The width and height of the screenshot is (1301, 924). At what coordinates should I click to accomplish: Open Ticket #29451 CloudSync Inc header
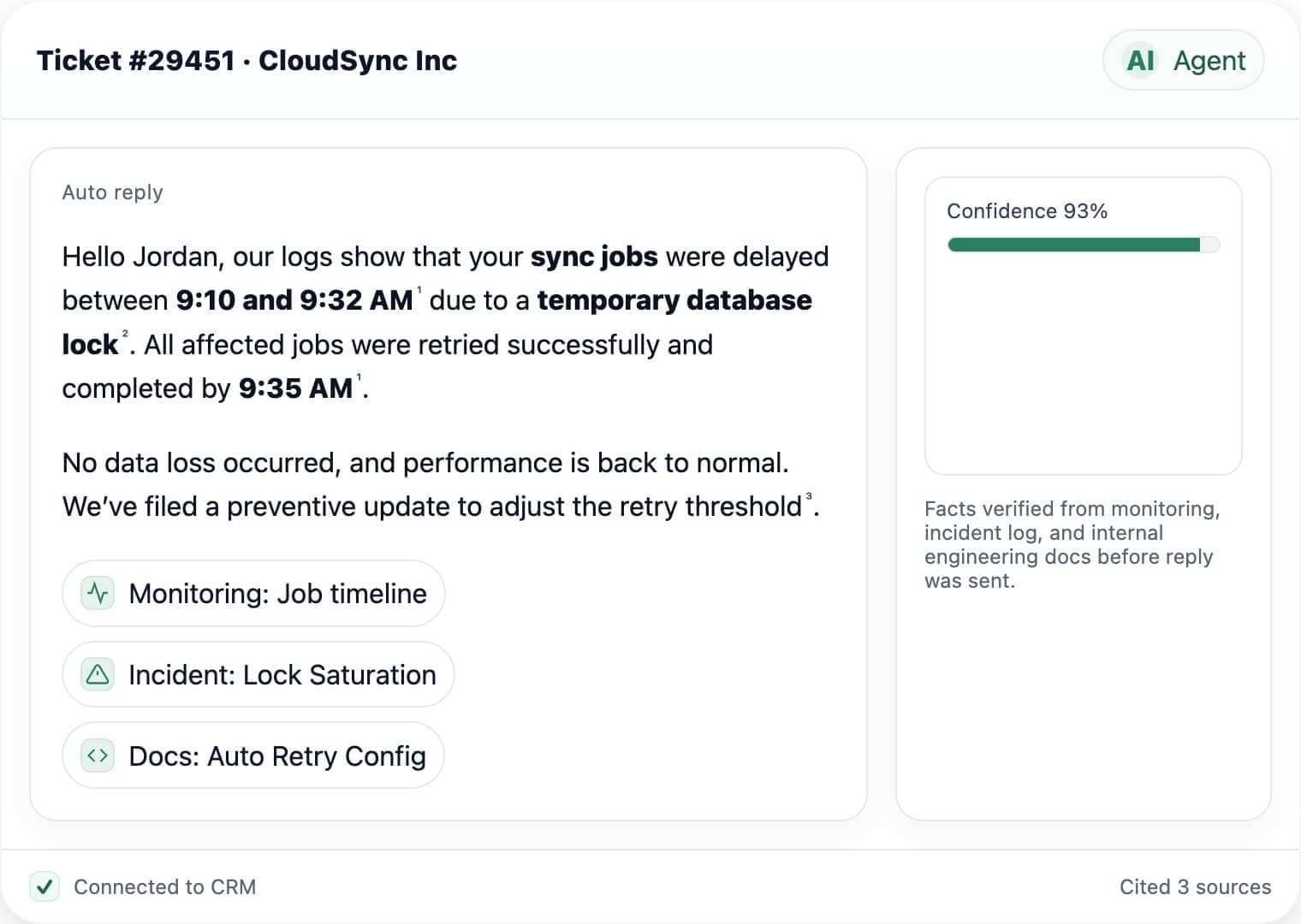click(x=247, y=60)
